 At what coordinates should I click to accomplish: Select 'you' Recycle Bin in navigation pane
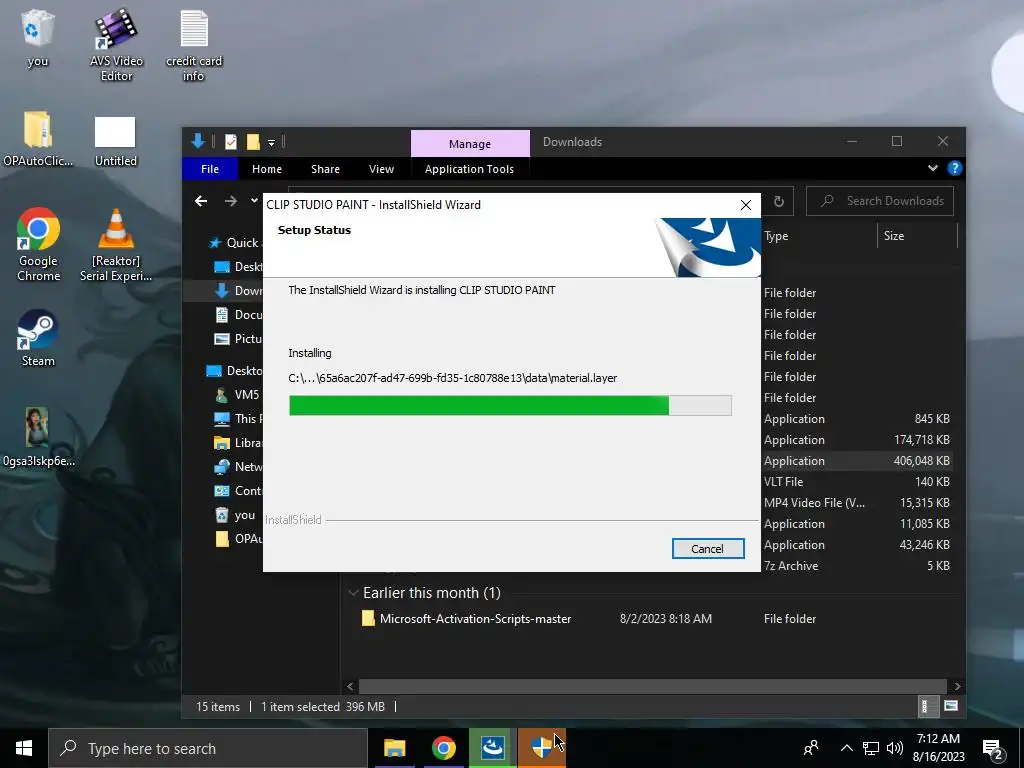pos(236,515)
